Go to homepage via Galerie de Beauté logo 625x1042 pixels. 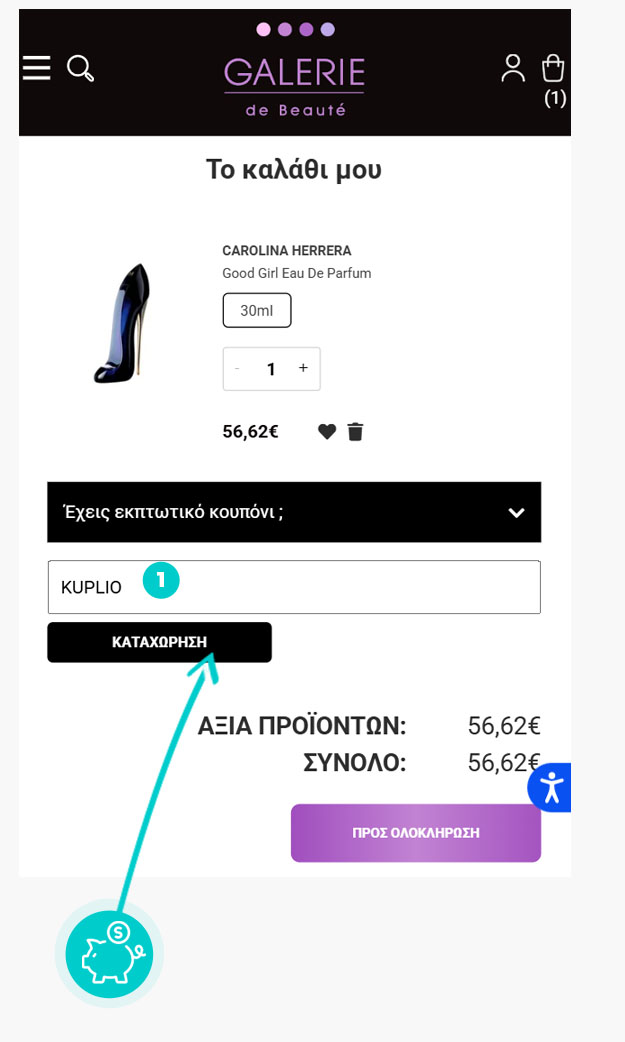click(x=295, y=85)
